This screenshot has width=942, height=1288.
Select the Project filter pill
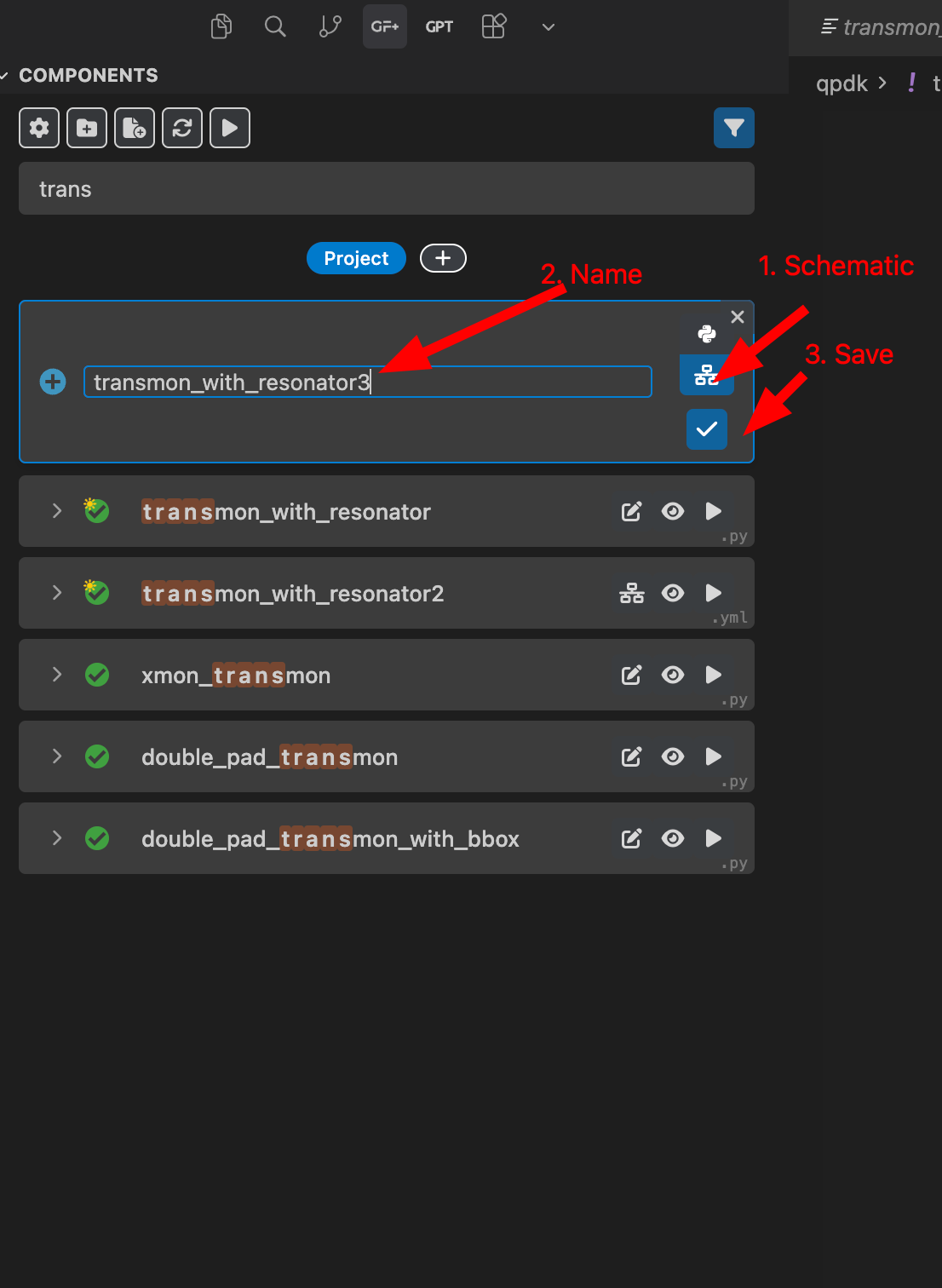pos(356,258)
